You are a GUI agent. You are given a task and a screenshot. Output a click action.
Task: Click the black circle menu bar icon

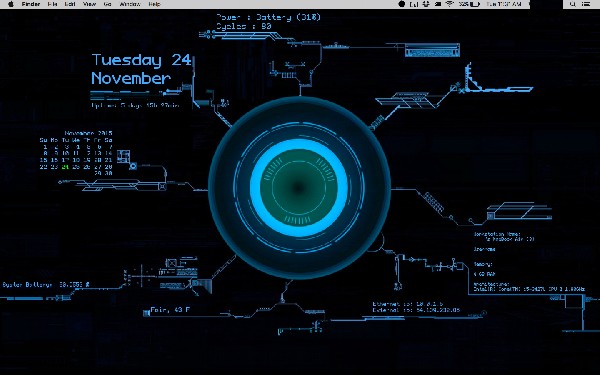(401, 4)
